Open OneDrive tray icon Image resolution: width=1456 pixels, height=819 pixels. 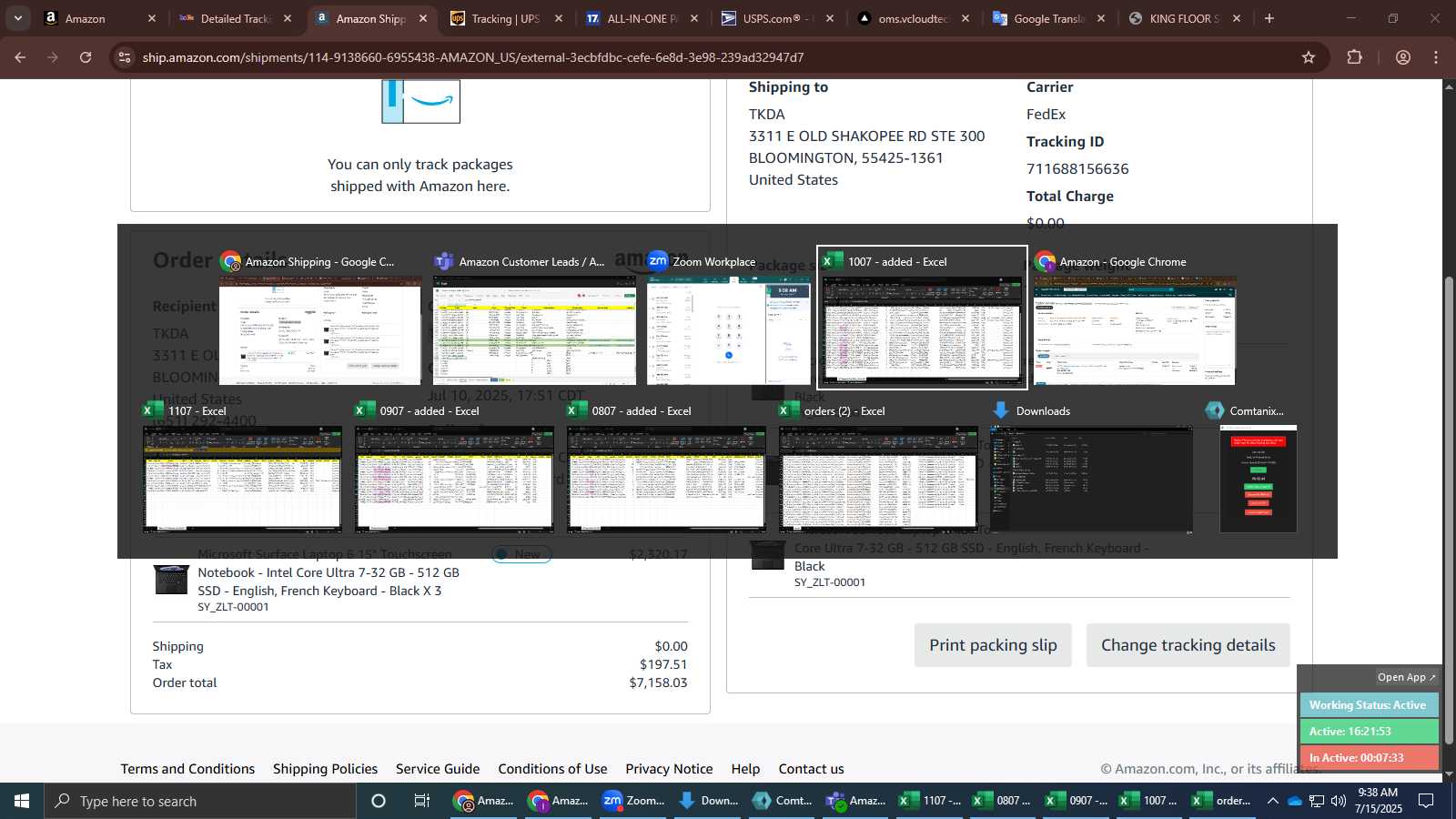[1294, 801]
